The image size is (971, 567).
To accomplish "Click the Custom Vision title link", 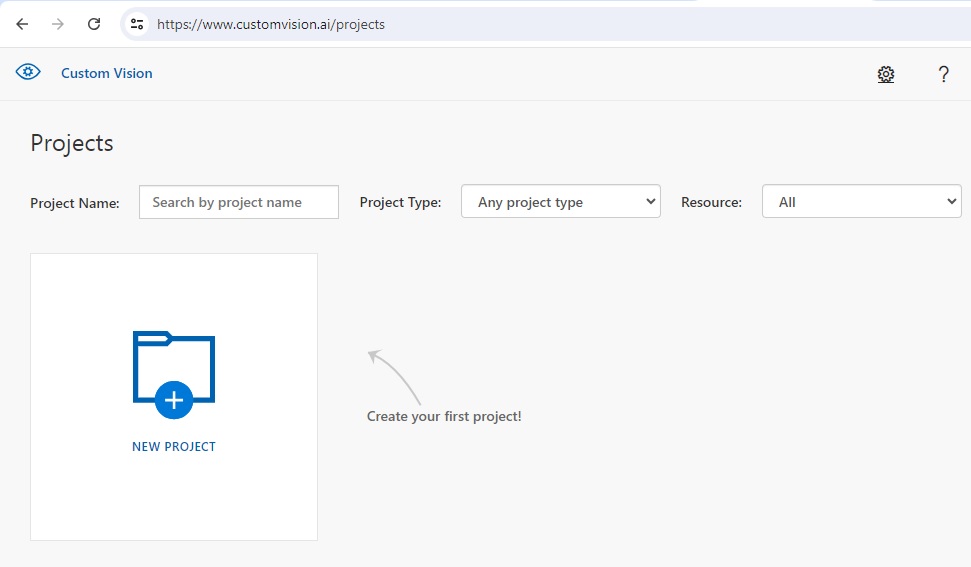I will coord(107,73).
